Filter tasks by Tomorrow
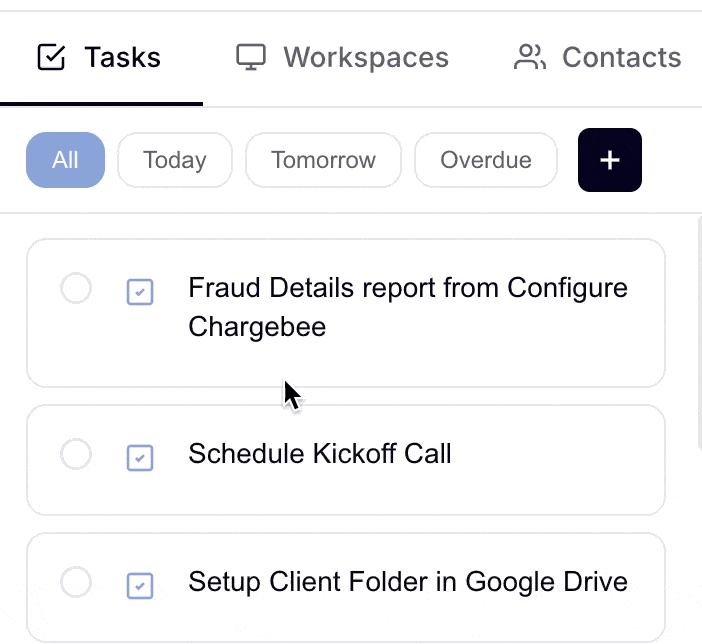 click(x=323, y=160)
